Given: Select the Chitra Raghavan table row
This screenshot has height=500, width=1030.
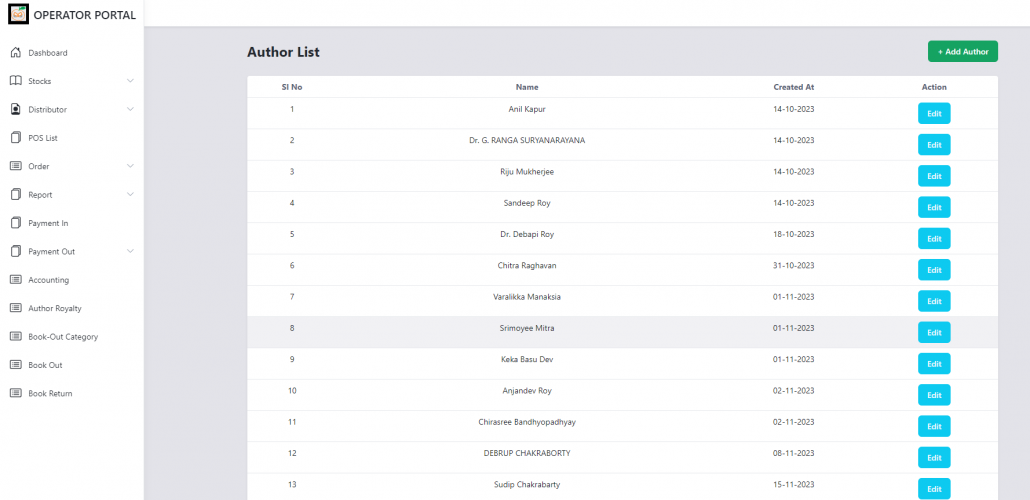Looking at the screenshot, I should click(x=526, y=266).
